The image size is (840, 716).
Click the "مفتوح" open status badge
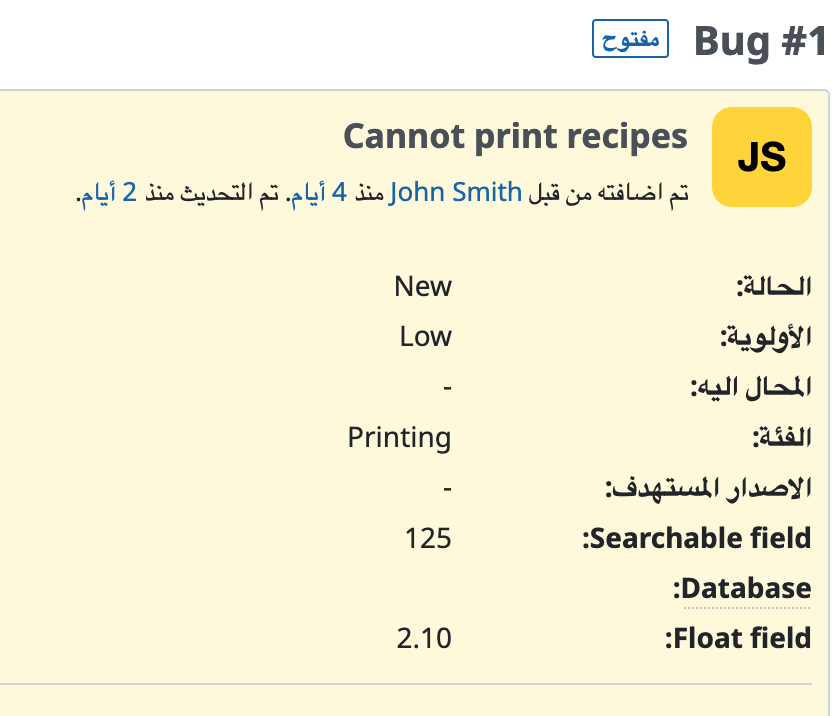coord(630,41)
